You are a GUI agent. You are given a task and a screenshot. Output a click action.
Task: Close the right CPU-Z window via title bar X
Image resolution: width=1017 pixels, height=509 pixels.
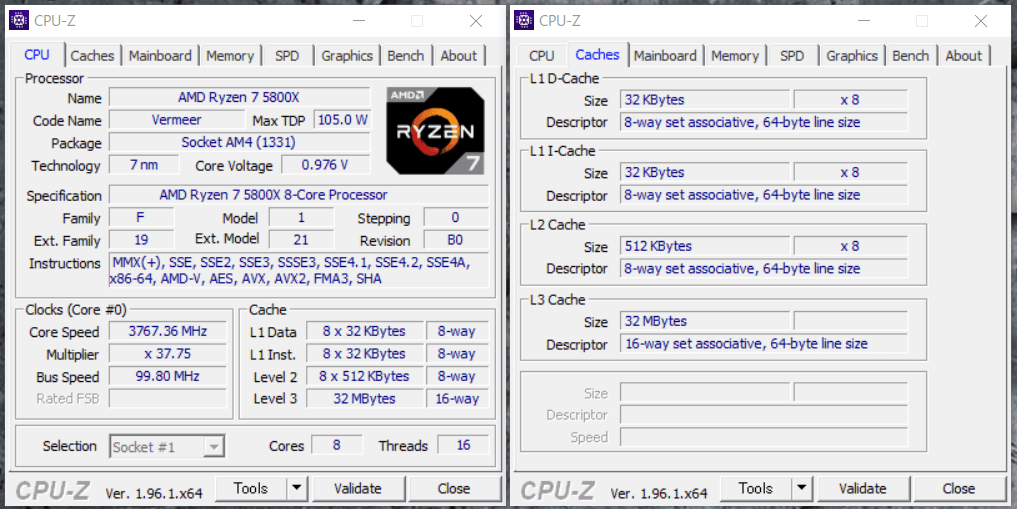981,21
